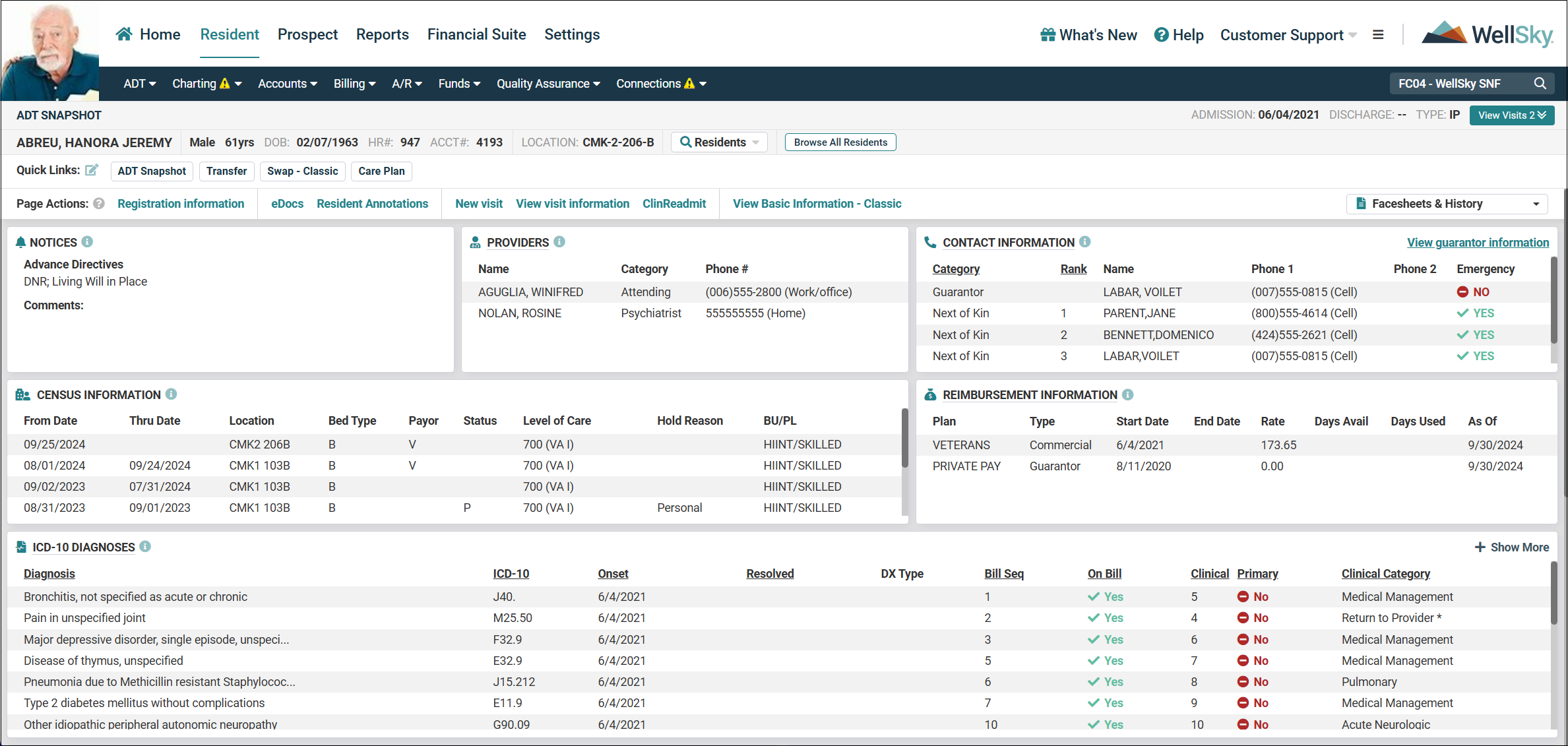Open the hamburger menu icon
Image resolution: width=1568 pixels, height=746 pixels.
coord(1378,34)
